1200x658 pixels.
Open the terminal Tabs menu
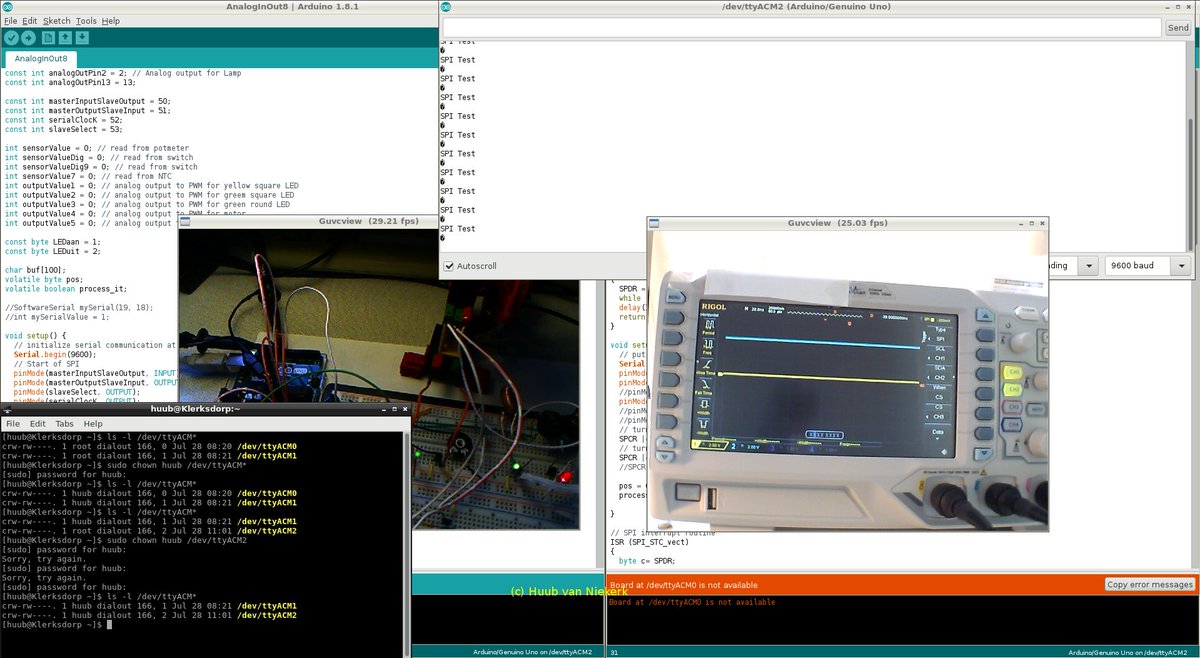point(64,424)
